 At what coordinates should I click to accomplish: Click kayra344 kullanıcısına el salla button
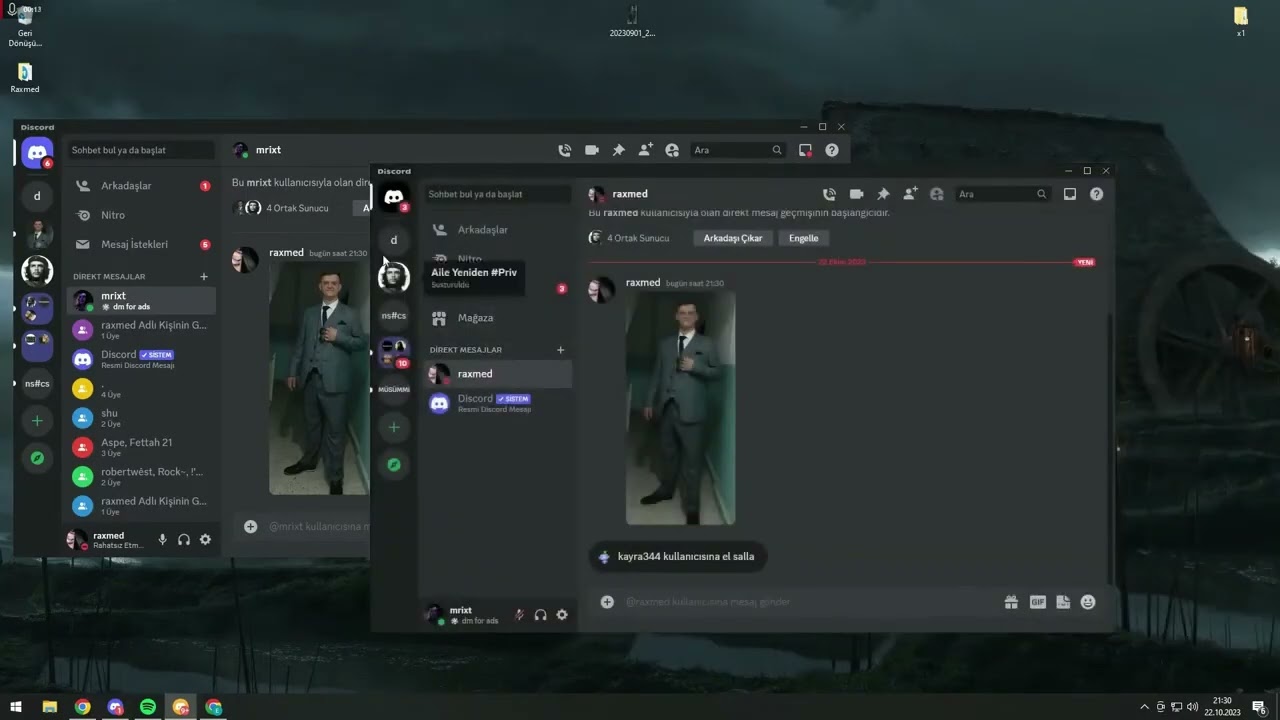pos(678,557)
